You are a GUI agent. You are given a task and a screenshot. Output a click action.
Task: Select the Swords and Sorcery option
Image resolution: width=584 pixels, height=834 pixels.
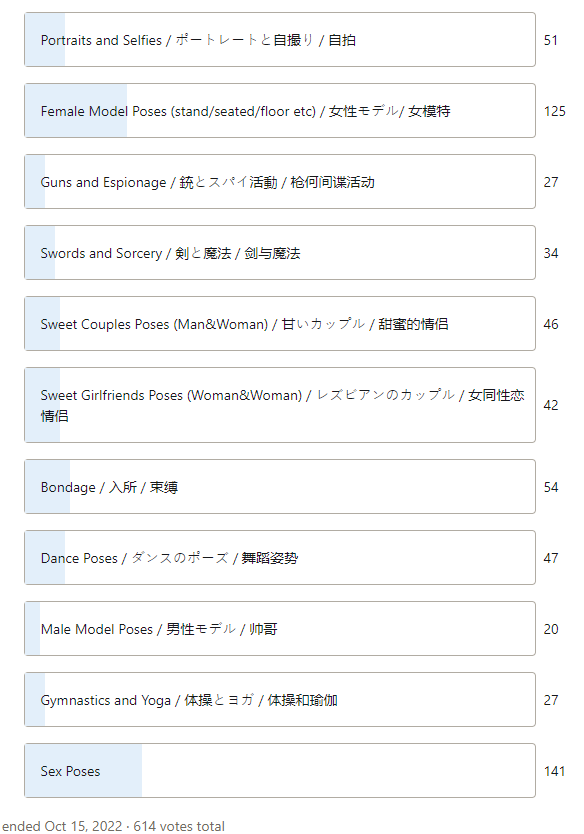click(x=280, y=253)
